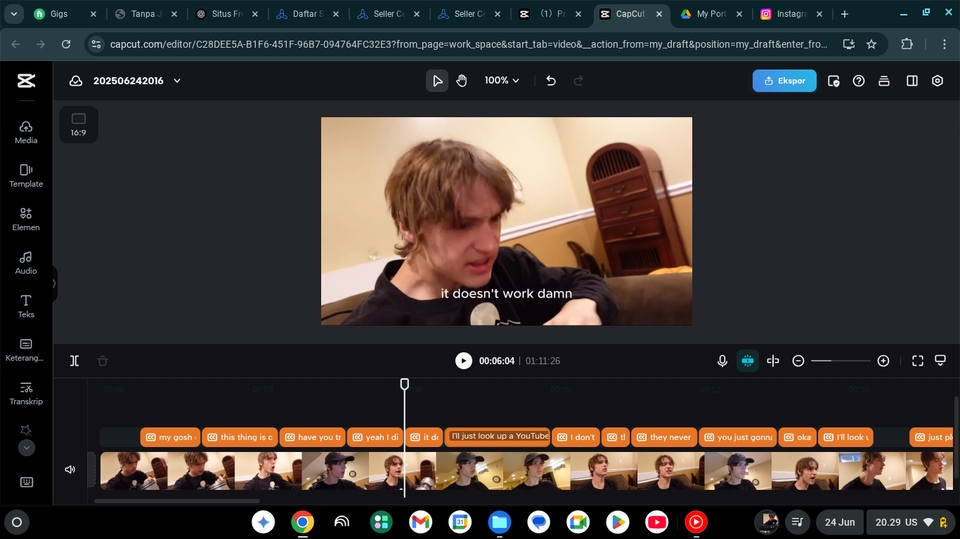The height and width of the screenshot is (539, 960).
Task: Open editor settings hexagon icon
Action: click(937, 81)
